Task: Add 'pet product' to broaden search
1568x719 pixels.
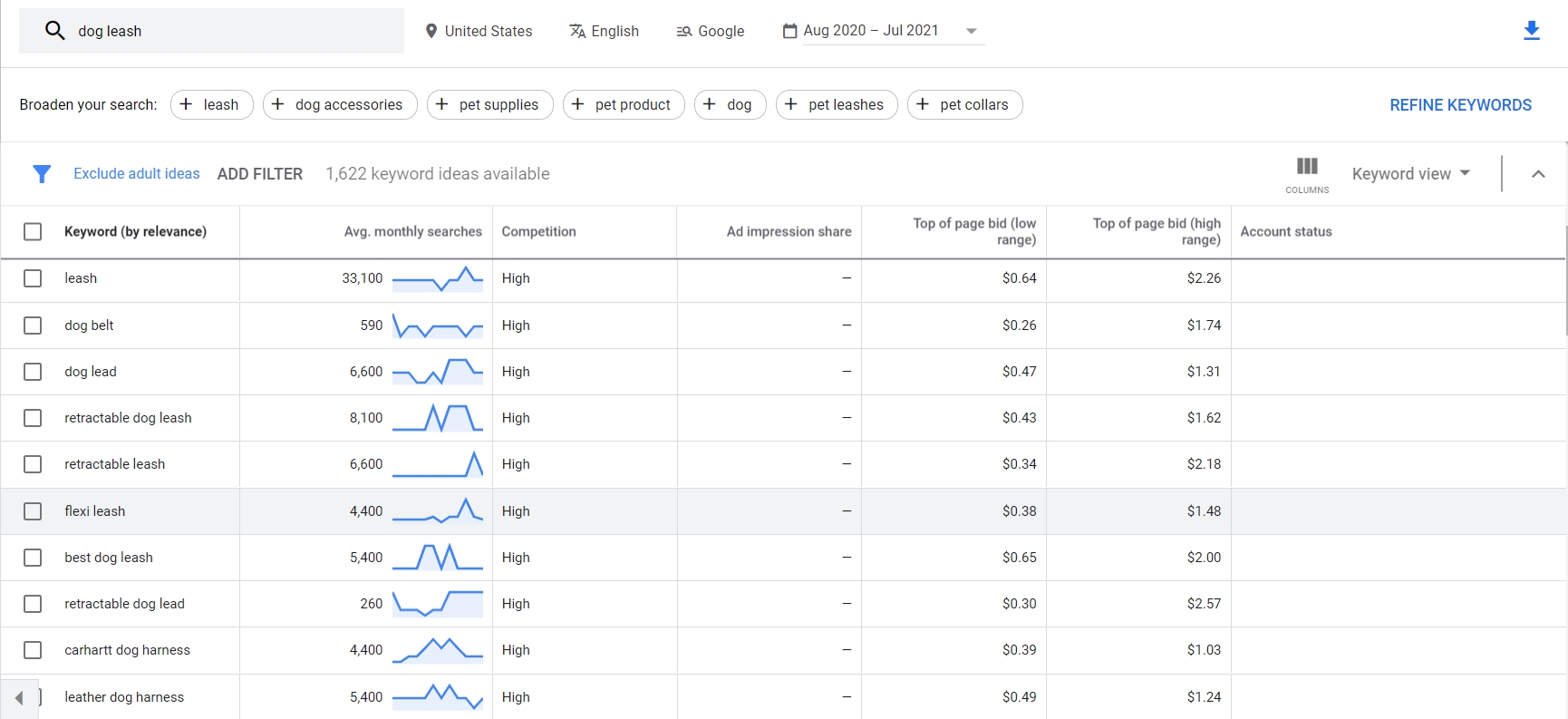Action: click(624, 104)
